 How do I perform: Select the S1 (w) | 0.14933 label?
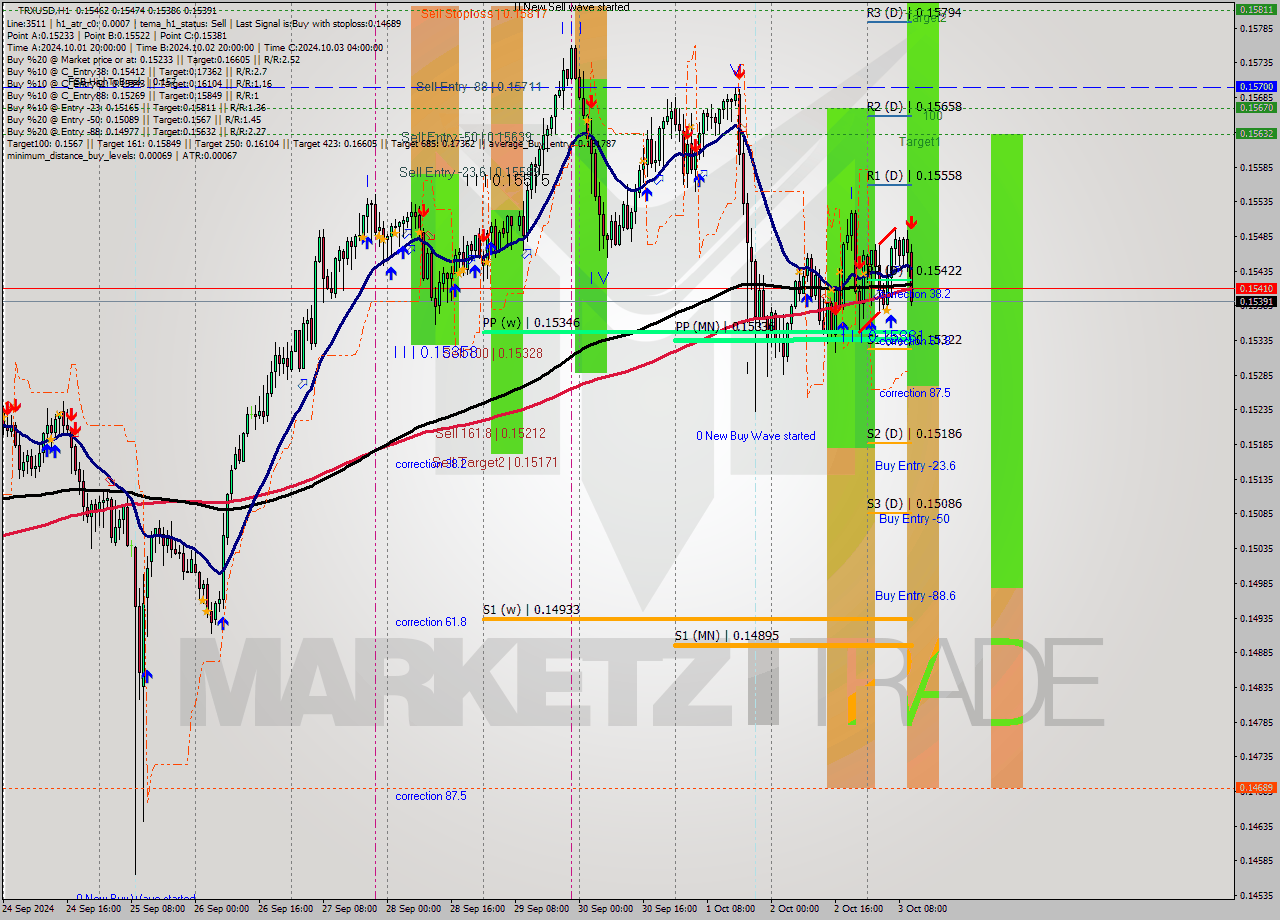click(531, 609)
